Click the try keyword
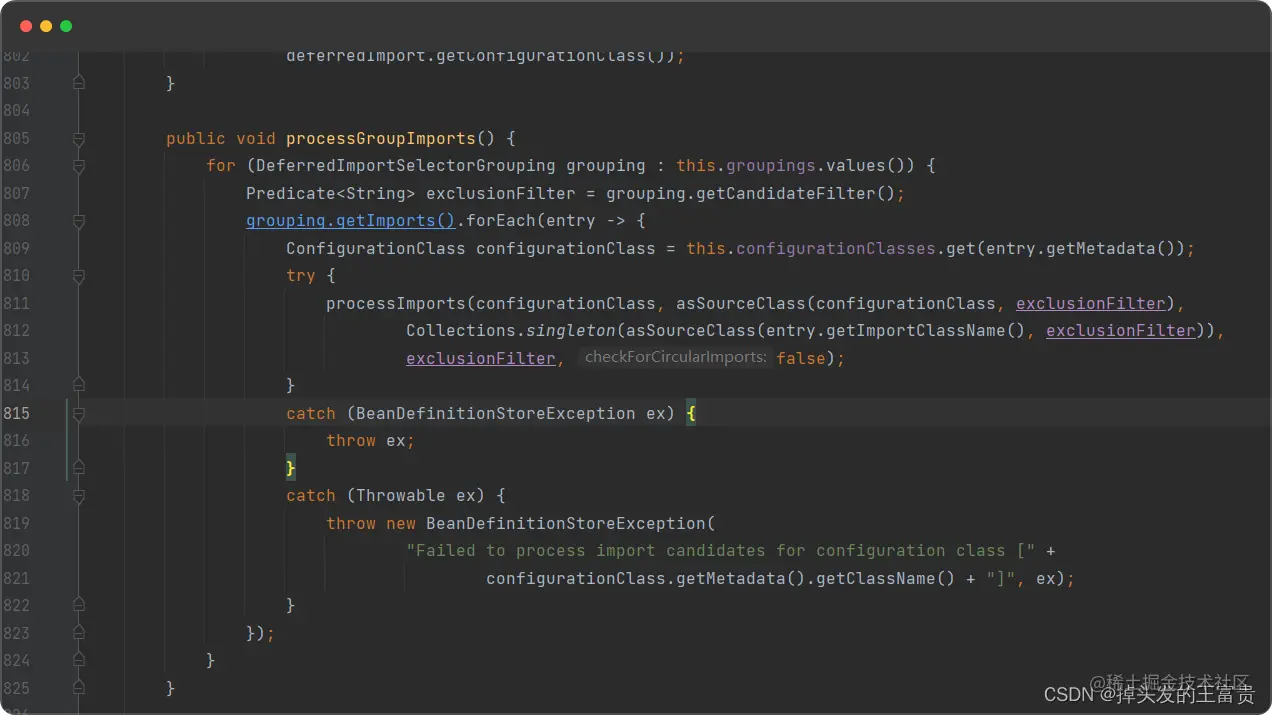Screen dimensions: 1272x715 301,276
